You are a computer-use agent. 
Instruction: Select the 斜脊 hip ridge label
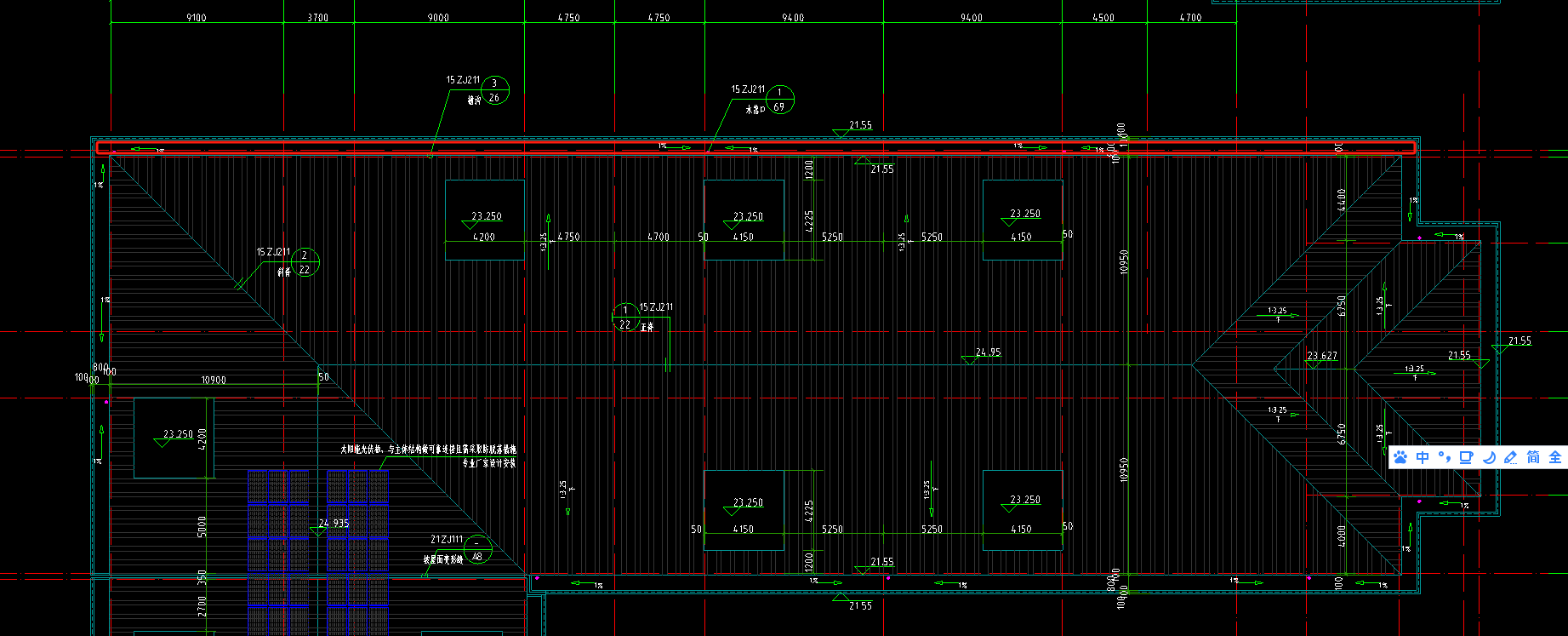tap(284, 272)
